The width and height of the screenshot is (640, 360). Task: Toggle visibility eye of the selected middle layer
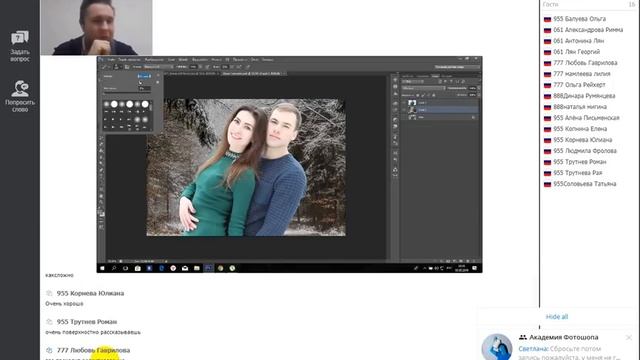pos(404,110)
